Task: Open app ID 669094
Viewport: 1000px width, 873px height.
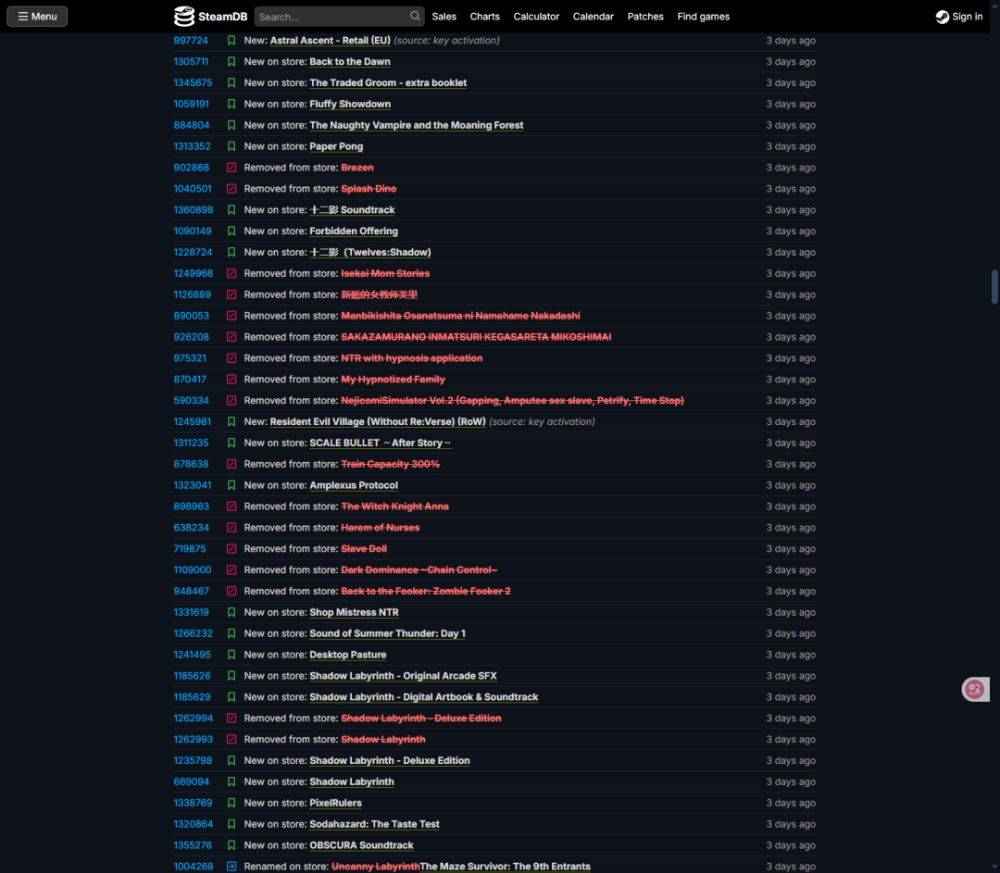Action: 191,782
